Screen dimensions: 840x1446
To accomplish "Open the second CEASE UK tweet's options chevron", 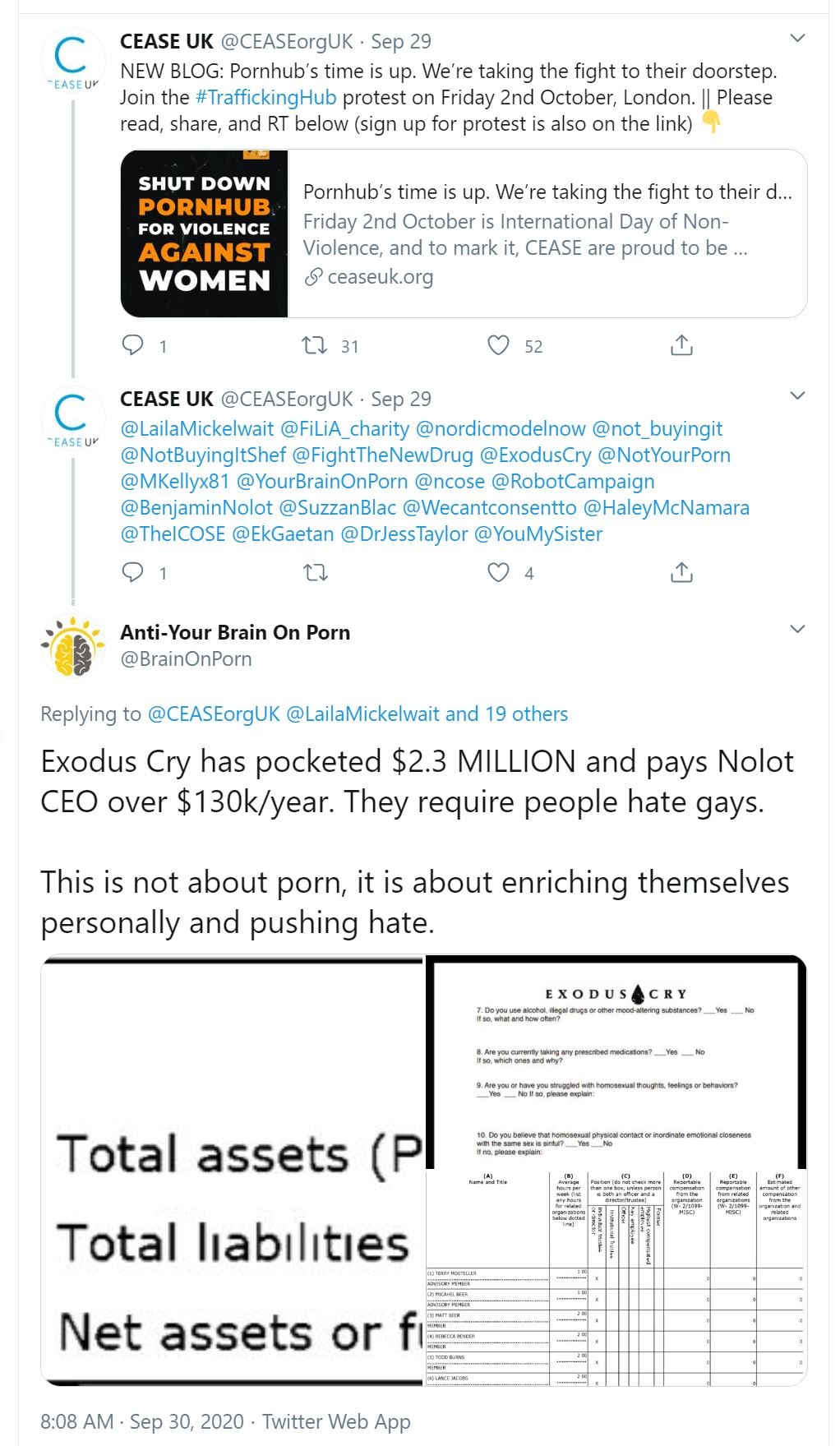I will coord(796,396).
